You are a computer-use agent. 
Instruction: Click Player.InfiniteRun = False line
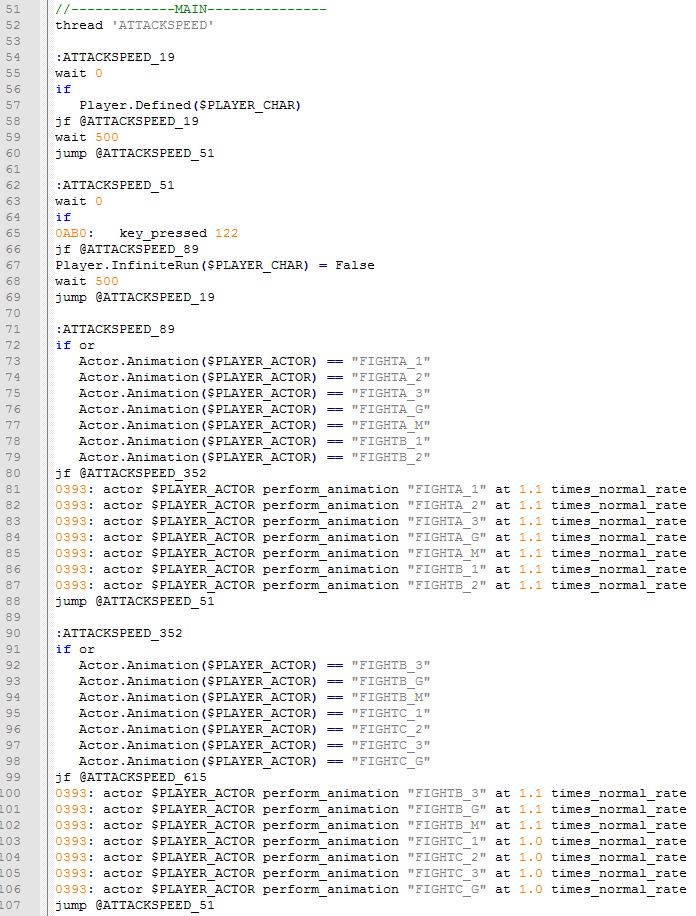(215, 265)
